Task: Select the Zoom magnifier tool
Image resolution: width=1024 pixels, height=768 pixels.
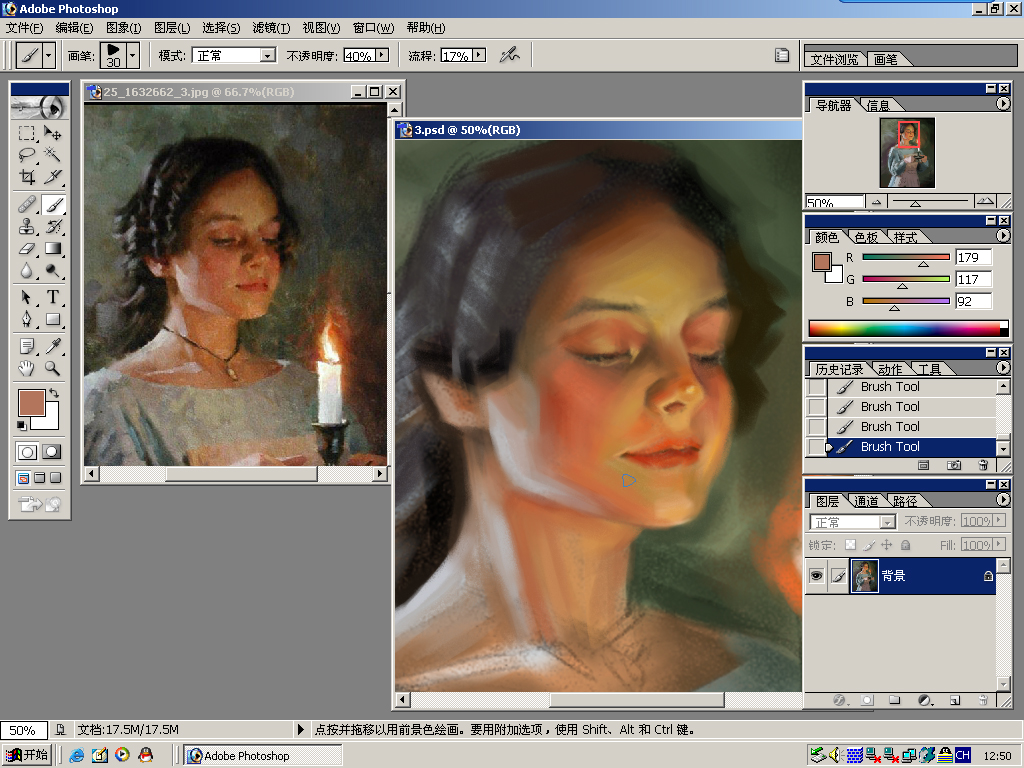Action: pyautogui.click(x=52, y=368)
